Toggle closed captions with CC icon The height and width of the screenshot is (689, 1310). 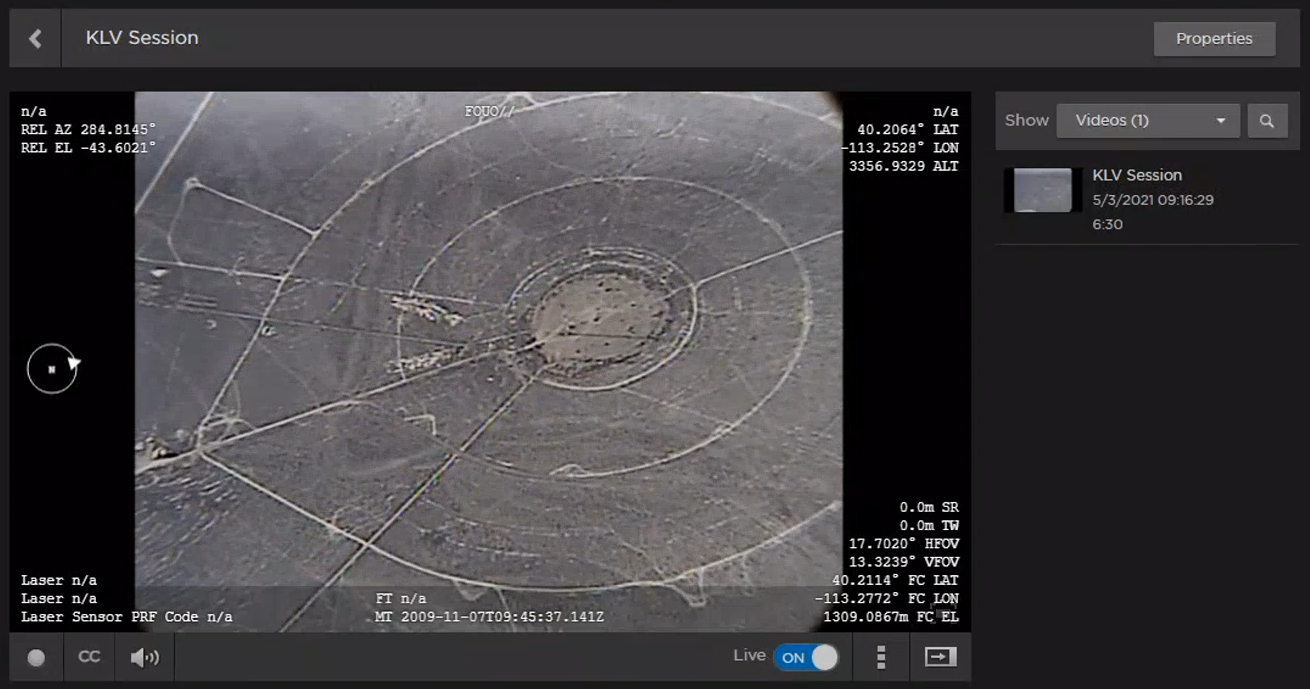point(89,657)
